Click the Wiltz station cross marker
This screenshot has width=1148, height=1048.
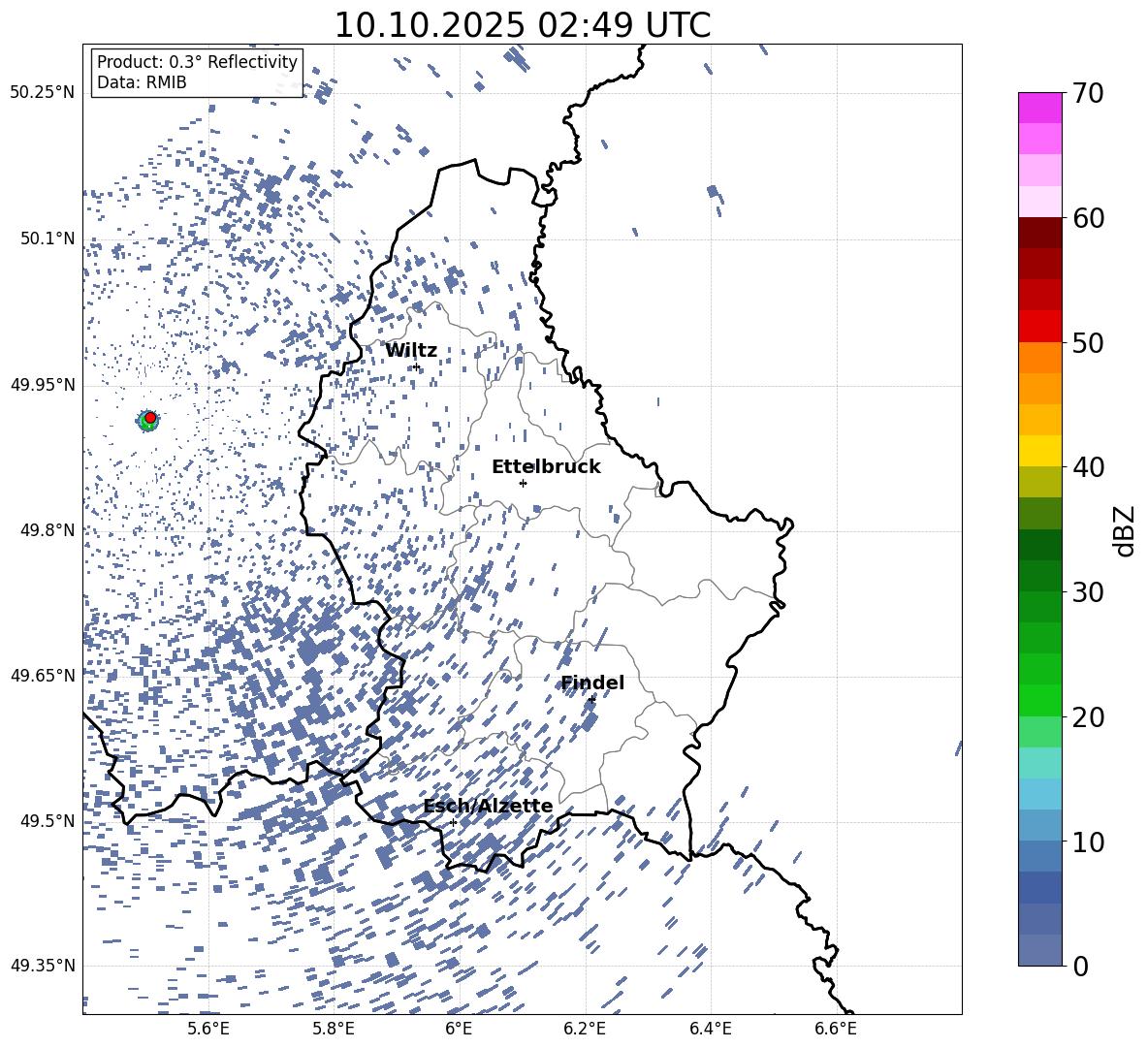point(417,366)
